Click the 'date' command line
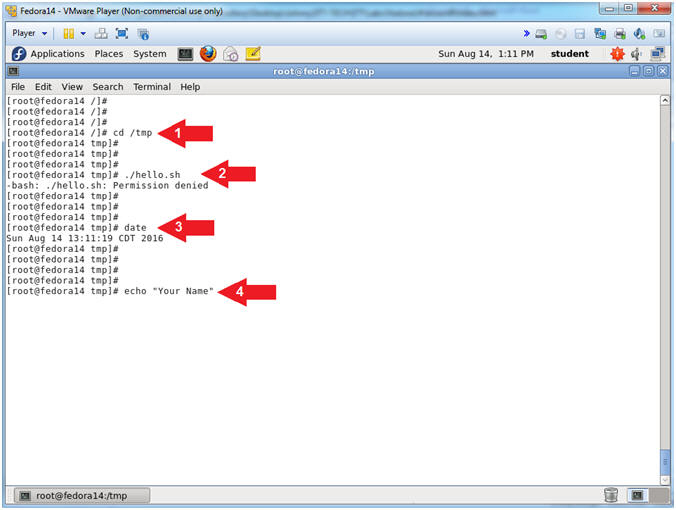The image size is (676, 510). 77,228
